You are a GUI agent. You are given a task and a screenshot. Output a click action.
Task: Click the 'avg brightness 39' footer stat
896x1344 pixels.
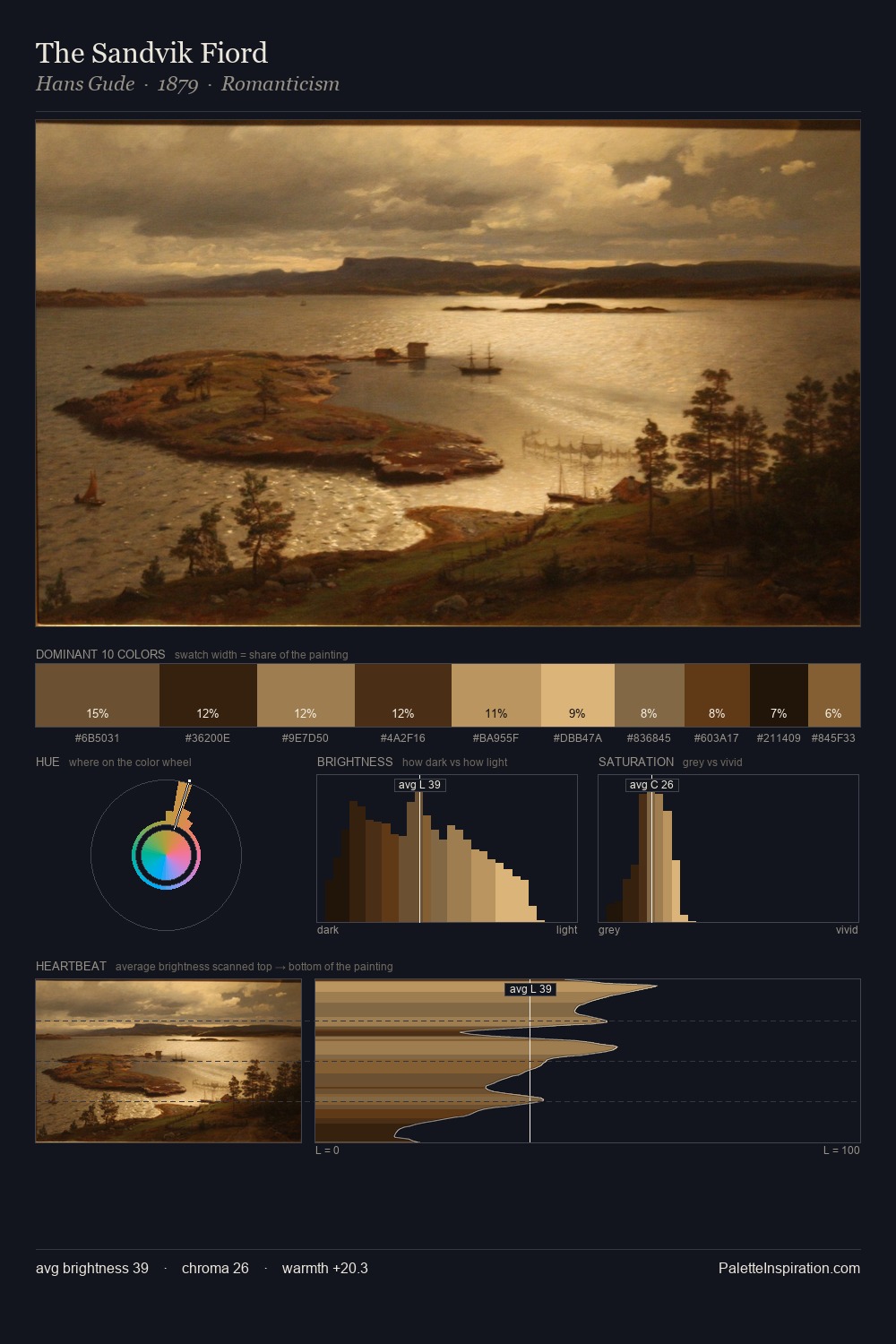pos(92,1268)
